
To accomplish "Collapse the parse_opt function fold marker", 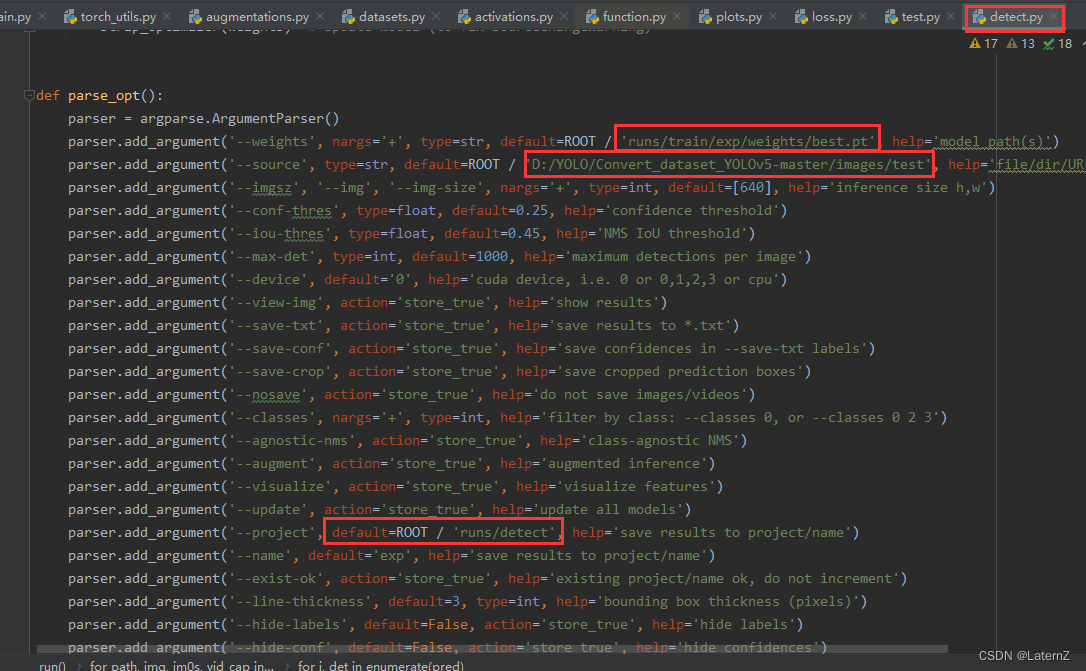I will click(x=29, y=96).
